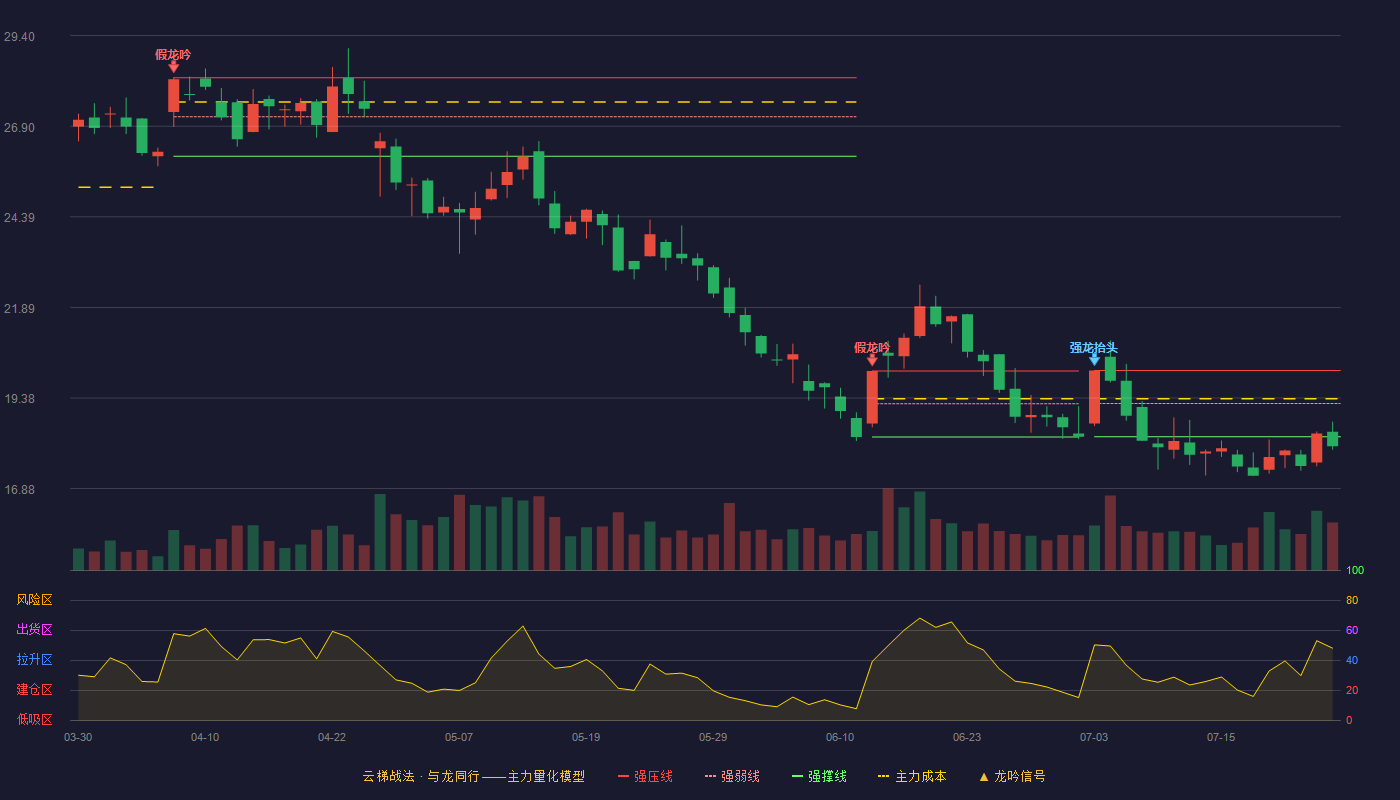This screenshot has height=800, width=1400.
Task: Click the 24.39 price axis label
Action: click(x=19, y=217)
